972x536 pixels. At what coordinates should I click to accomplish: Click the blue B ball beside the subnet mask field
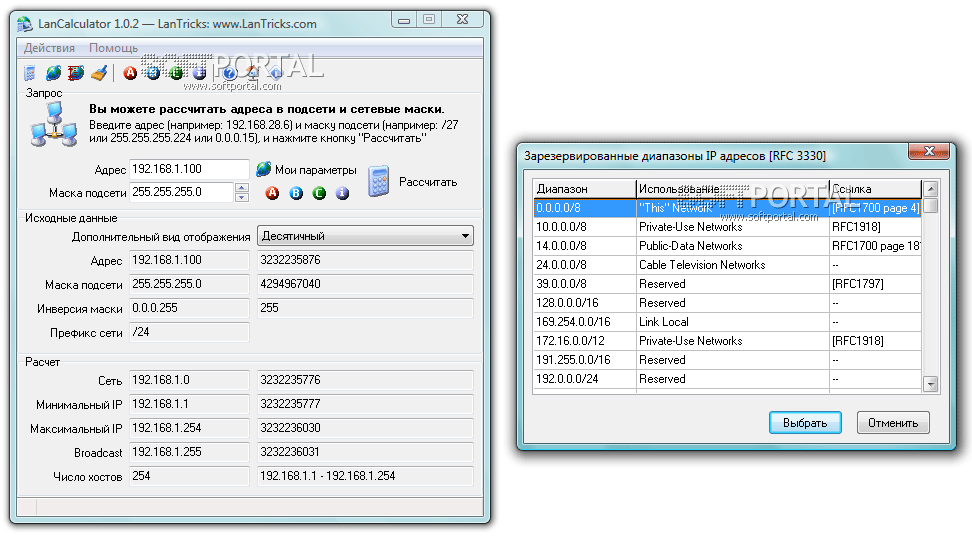click(296, 193)
